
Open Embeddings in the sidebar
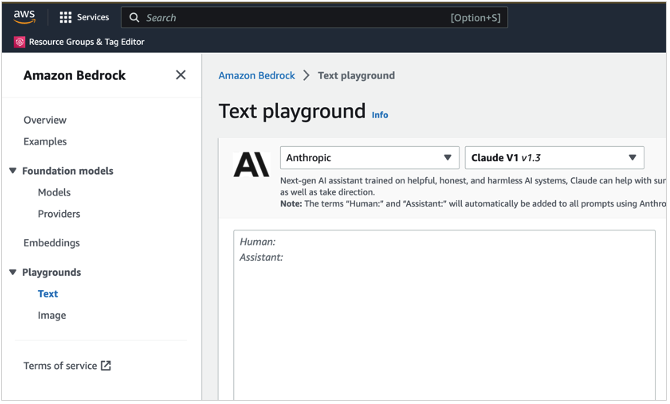[52, 243]
